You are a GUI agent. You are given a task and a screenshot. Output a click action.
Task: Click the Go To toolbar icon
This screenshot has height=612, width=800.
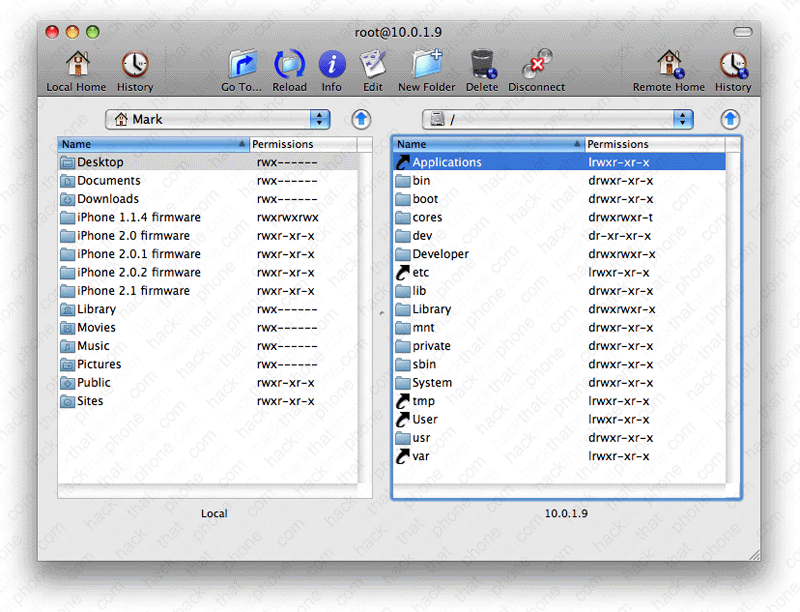tap(242, 66)
